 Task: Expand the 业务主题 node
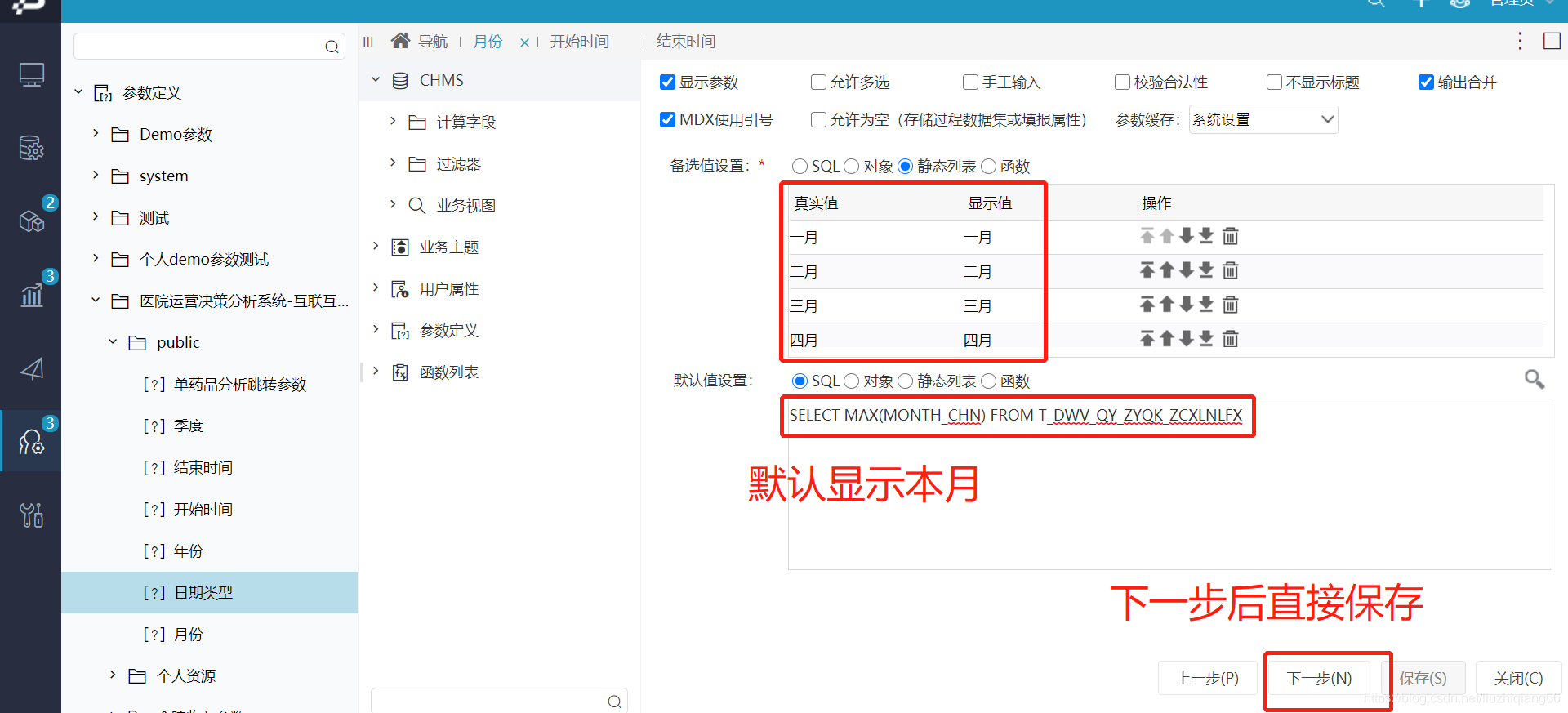point(376,246)
